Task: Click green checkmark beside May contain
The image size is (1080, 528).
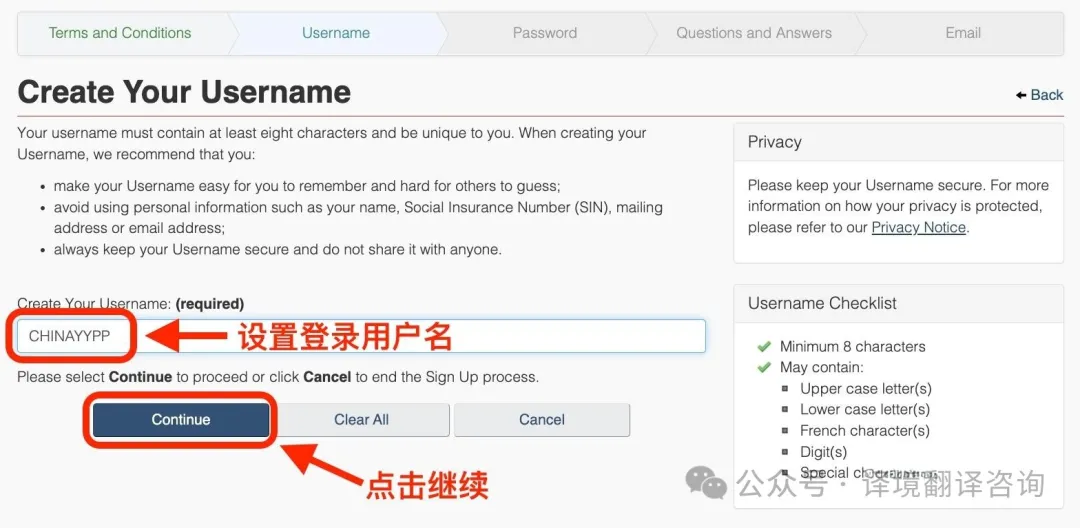Action: [763, 367]
